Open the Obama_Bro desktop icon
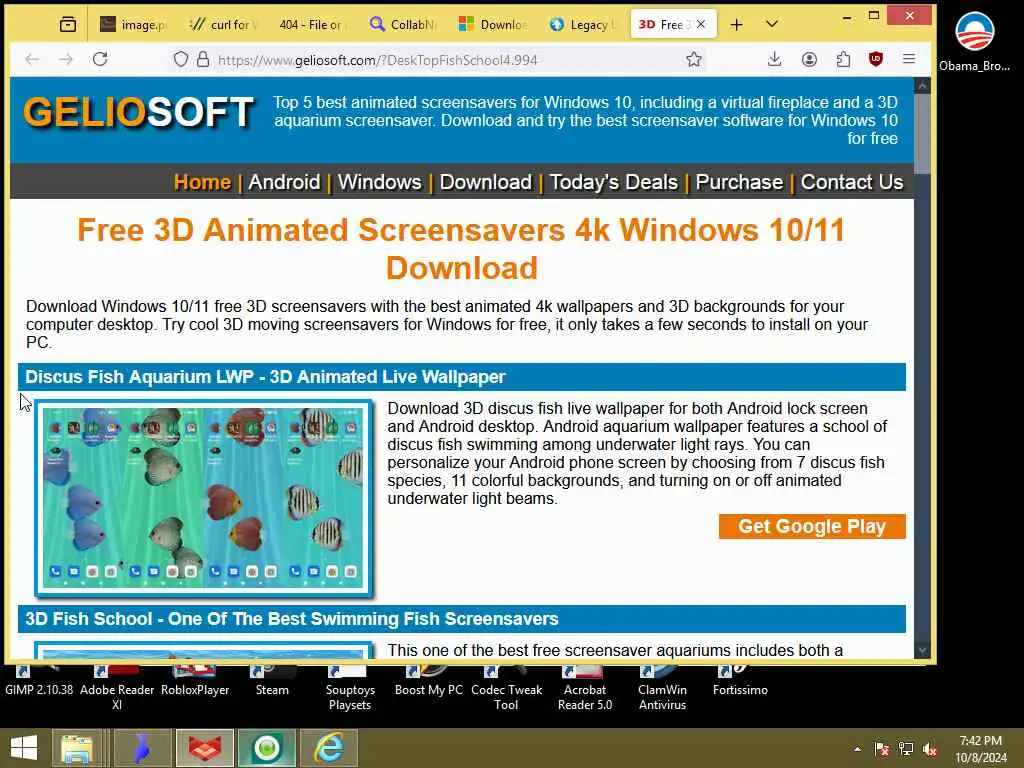This screenshot has height=768, width=1024. click(974, 40)
